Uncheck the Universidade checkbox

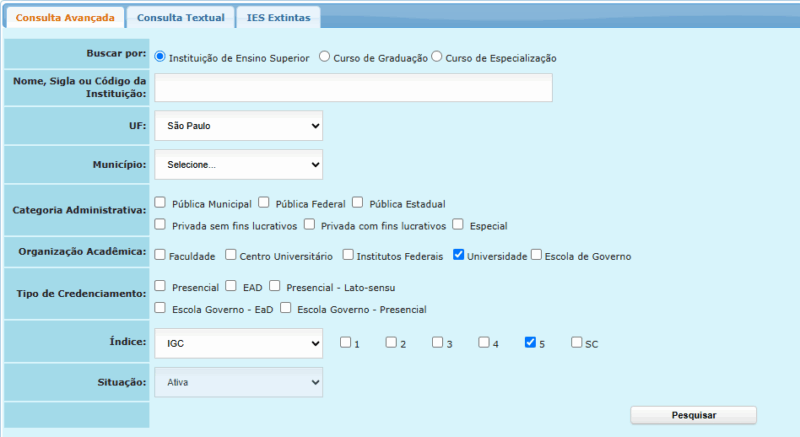[x=459, y=254]
